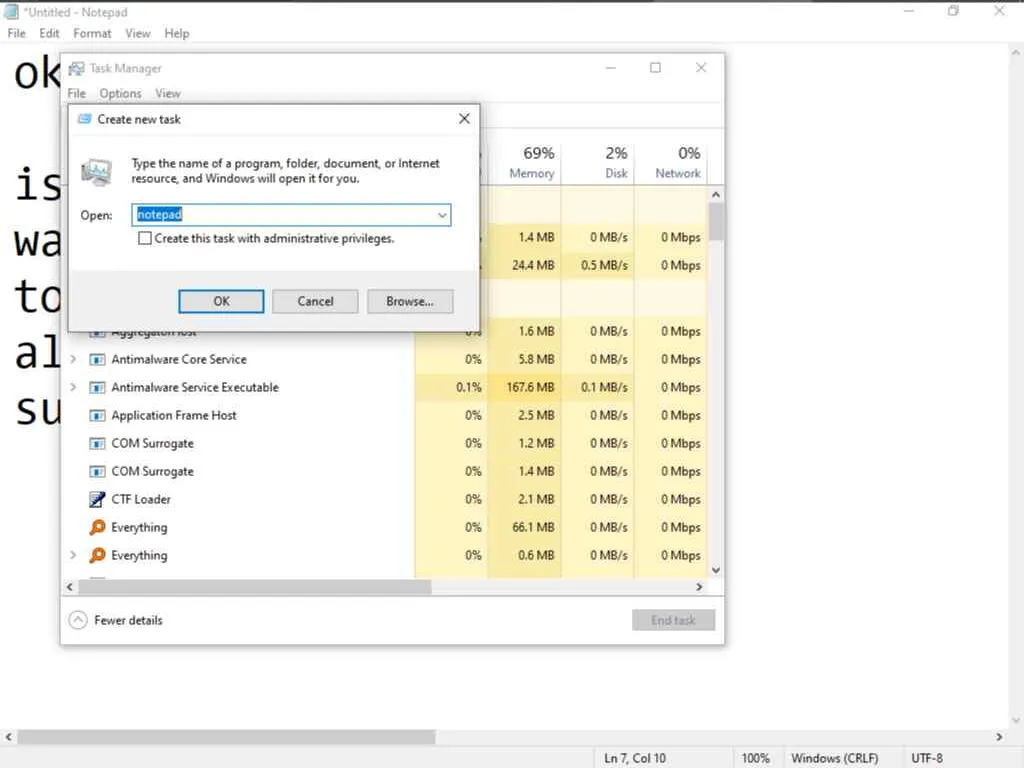Click Notepad horizontal scroll right arrow

point(999,737)
